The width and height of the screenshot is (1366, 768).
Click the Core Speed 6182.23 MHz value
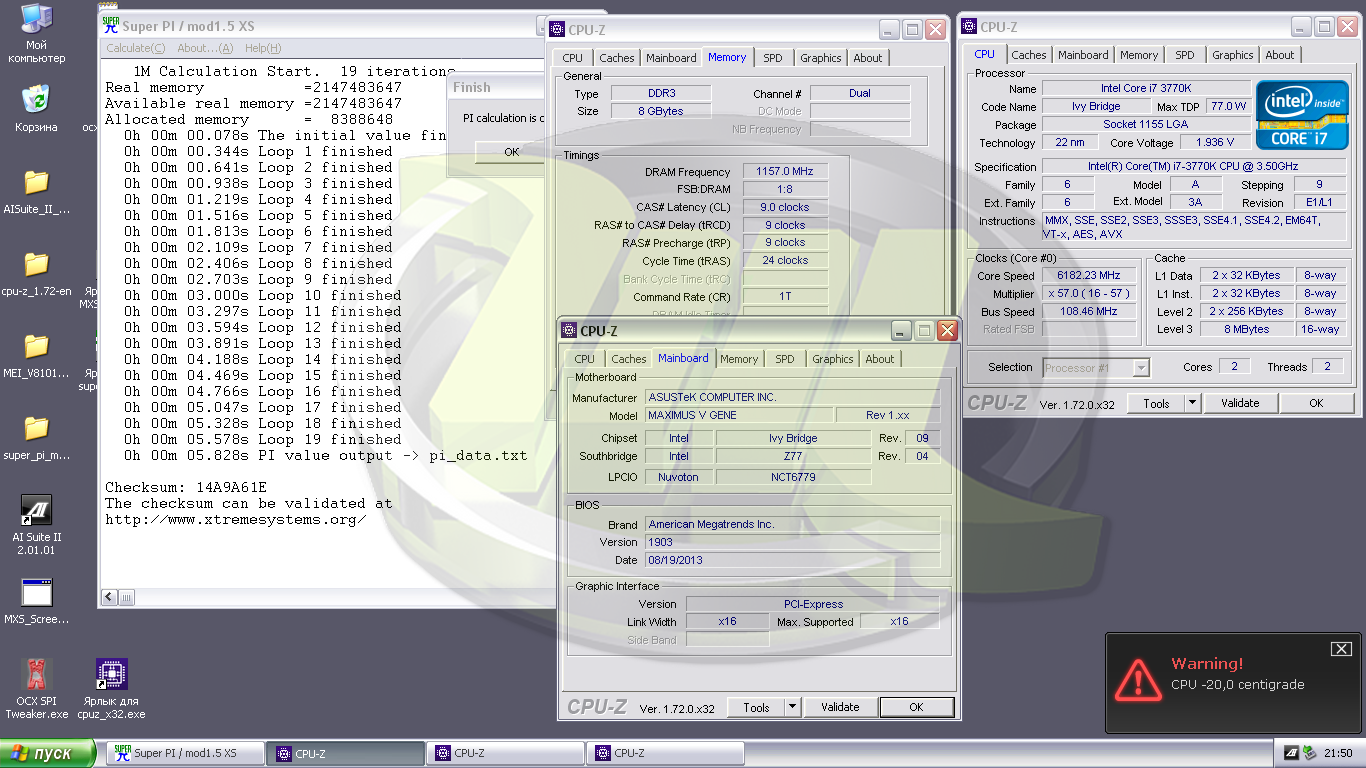click(1089, 275)
